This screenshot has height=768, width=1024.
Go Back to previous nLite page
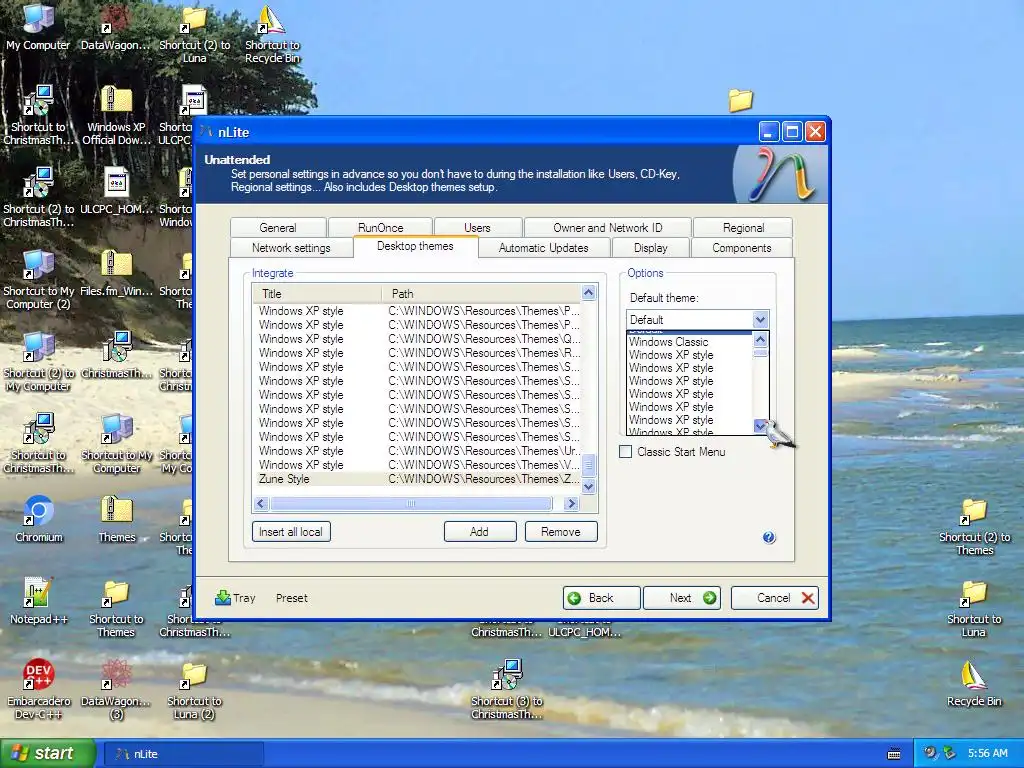click(x=601, y=598)
